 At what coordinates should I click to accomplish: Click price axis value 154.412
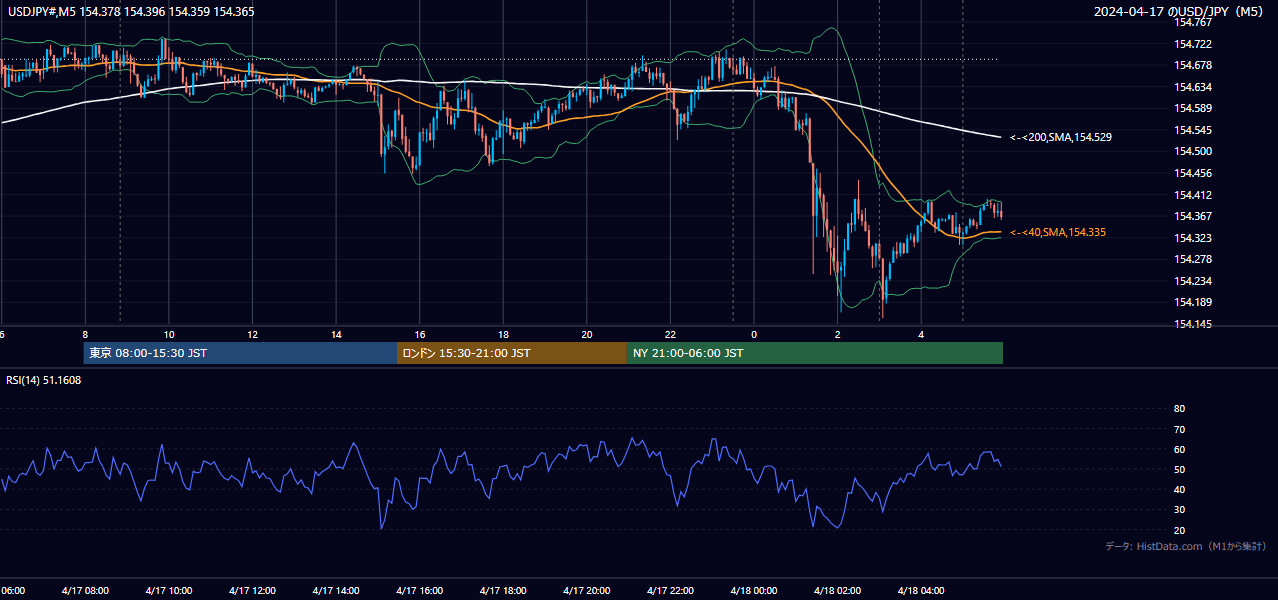tap(1192, 195)
